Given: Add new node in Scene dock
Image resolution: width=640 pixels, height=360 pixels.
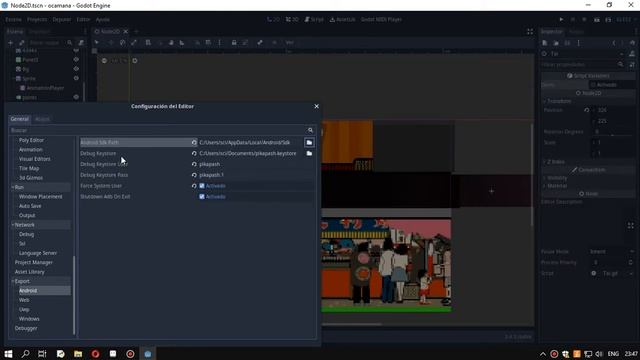Looking at the screenshot, I should pyautogui.click(x=11, y=42).
